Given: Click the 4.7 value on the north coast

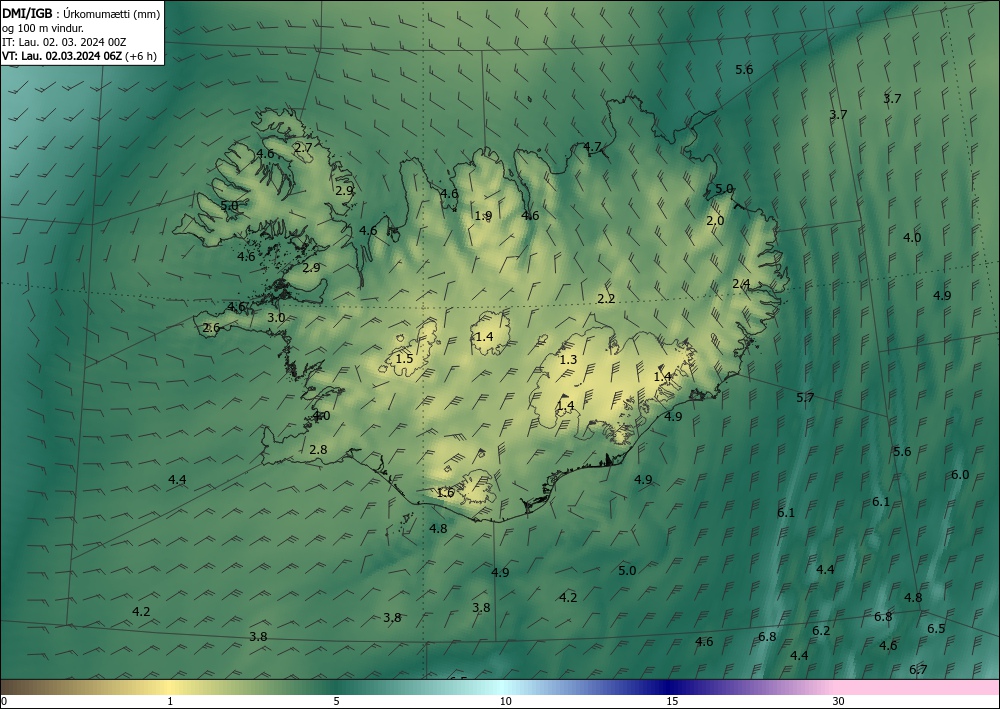Looking at the screenshot, I should pyautogui.click(x=592, y=147).
